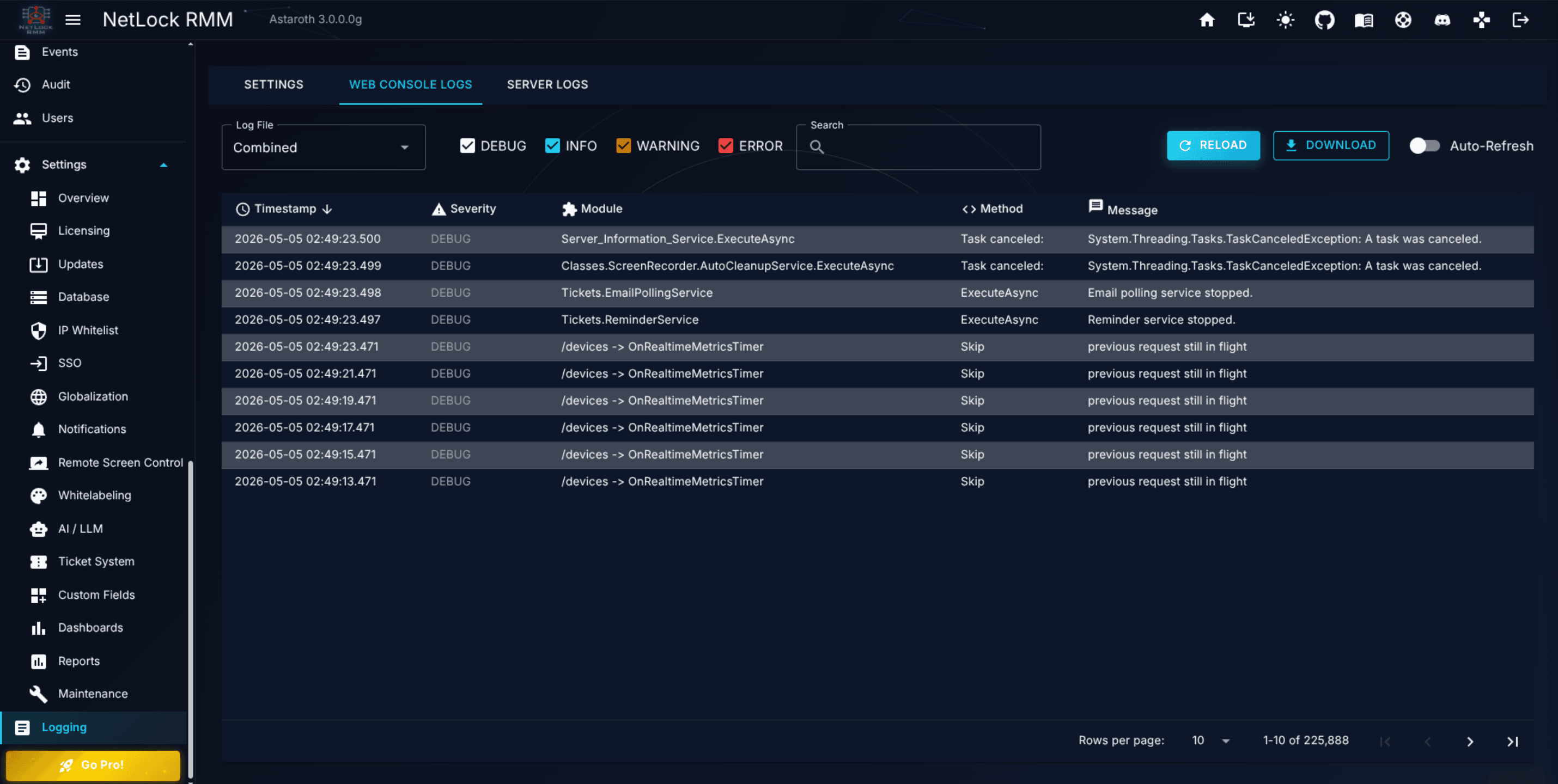Uncheck the INFO severity filter
Image resolution: width=1558 pixels, height=784 pixels.
pos(552,146)
